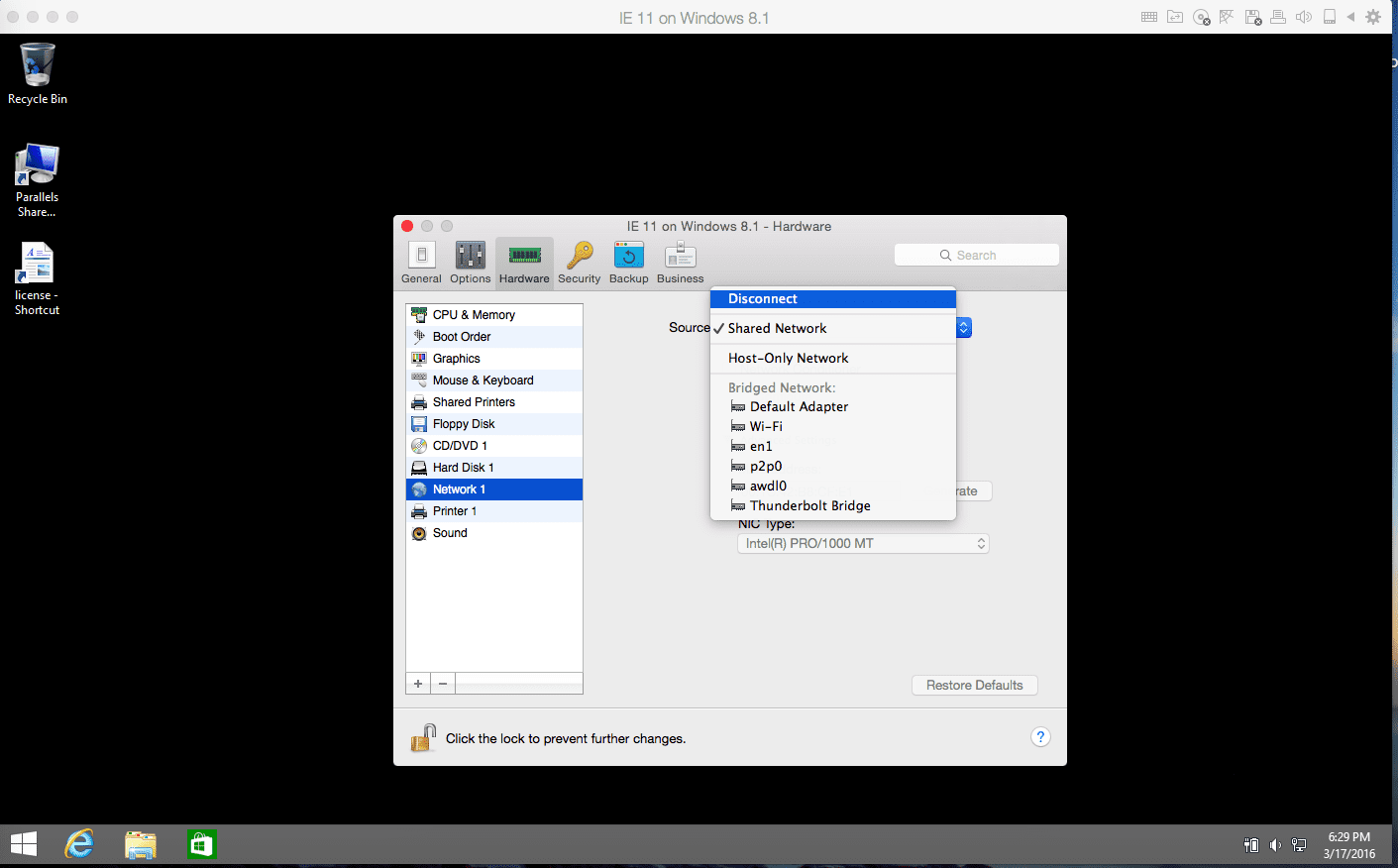Select the license shortcut desktop icon
The image size is (1398, 868).
coord(37,279)
